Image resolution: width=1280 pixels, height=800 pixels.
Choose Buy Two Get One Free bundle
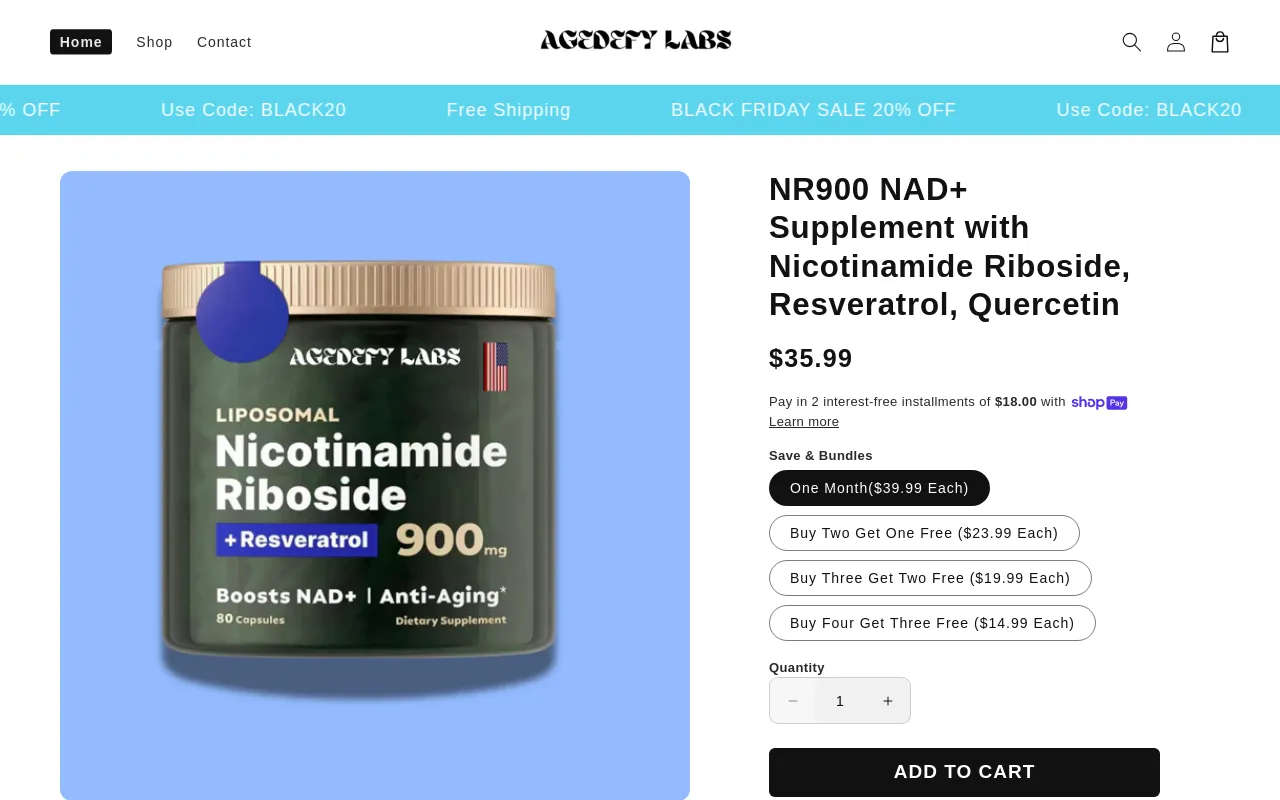click(x=924, y=533)
